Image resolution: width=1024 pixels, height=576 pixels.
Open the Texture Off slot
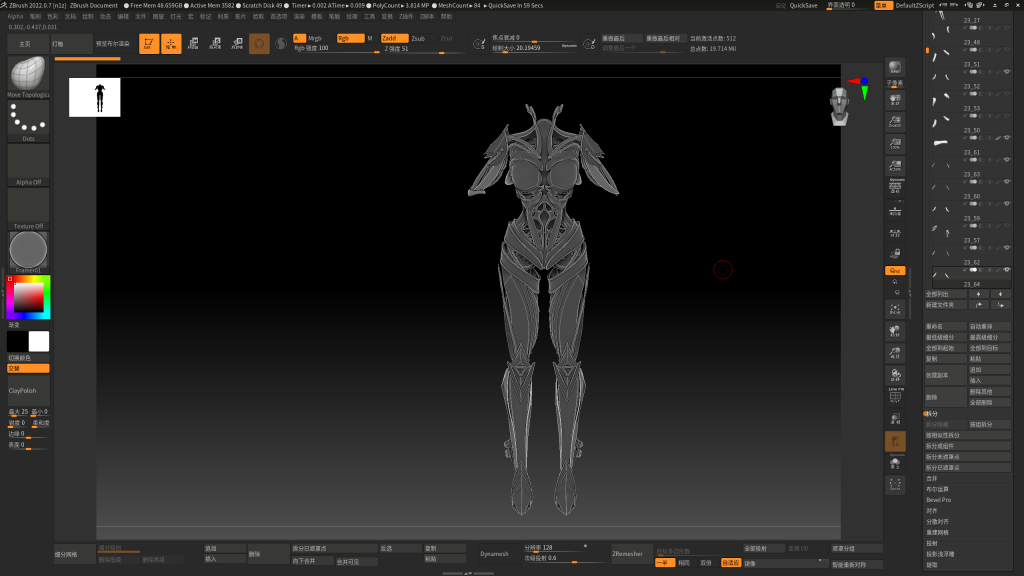pos(28,208)
